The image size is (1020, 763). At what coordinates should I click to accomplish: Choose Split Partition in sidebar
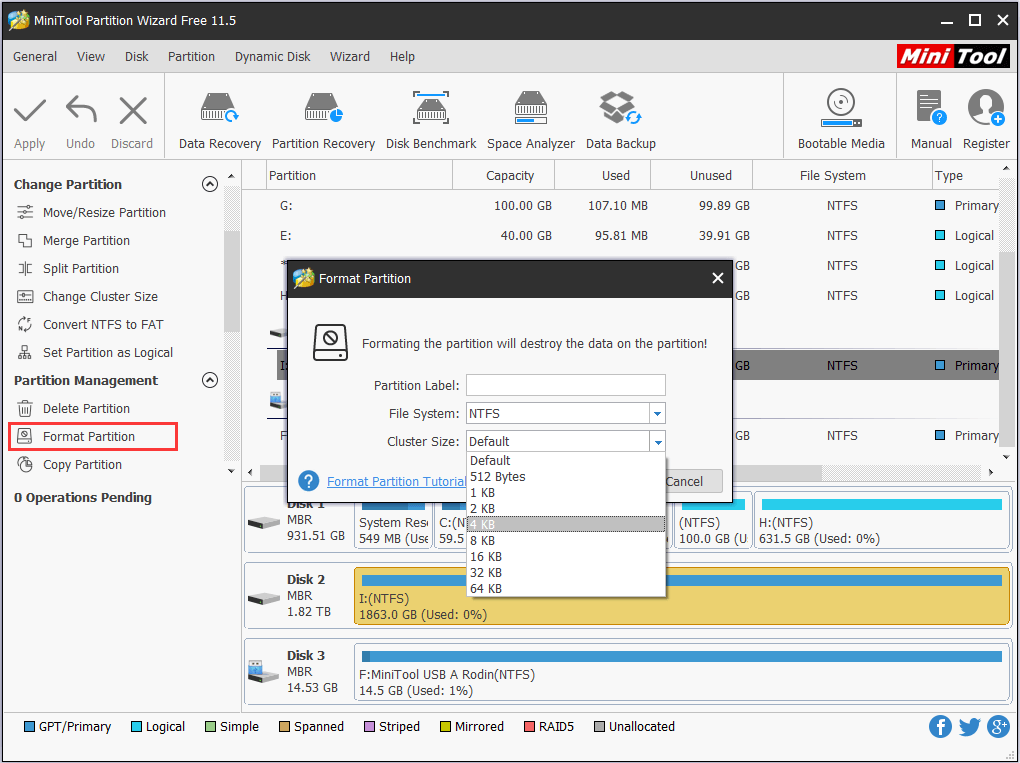point(68,269)
